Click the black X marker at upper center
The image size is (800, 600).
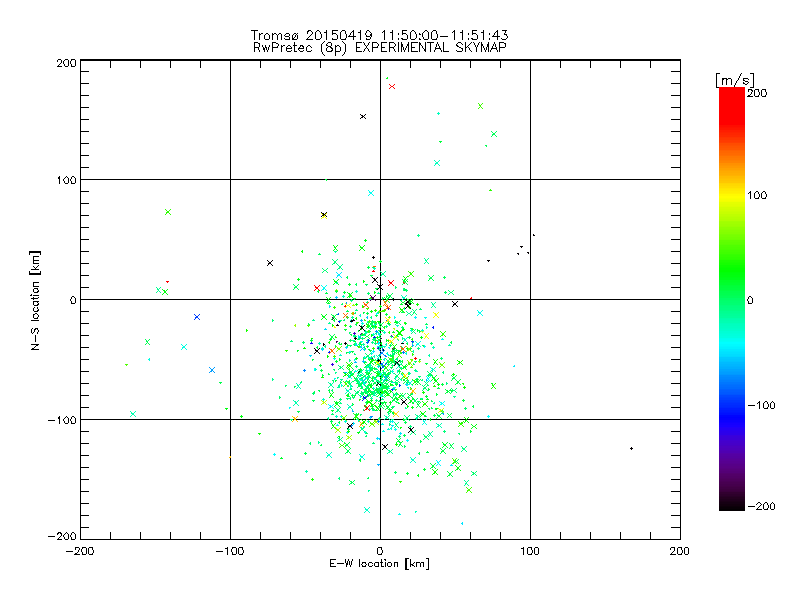coord(363,116)
